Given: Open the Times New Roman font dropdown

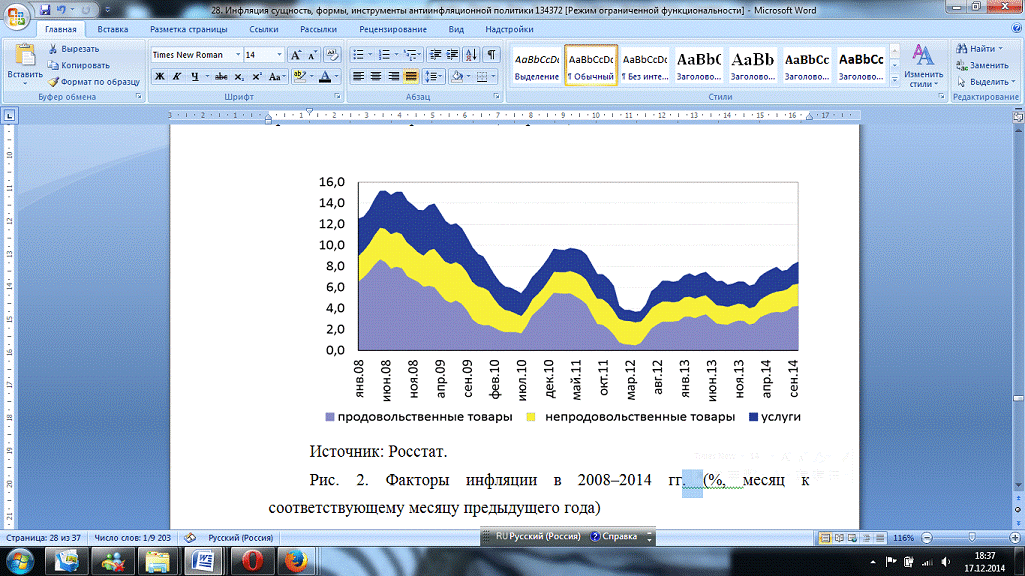Looking at the screenshot, I should point(237,55).
